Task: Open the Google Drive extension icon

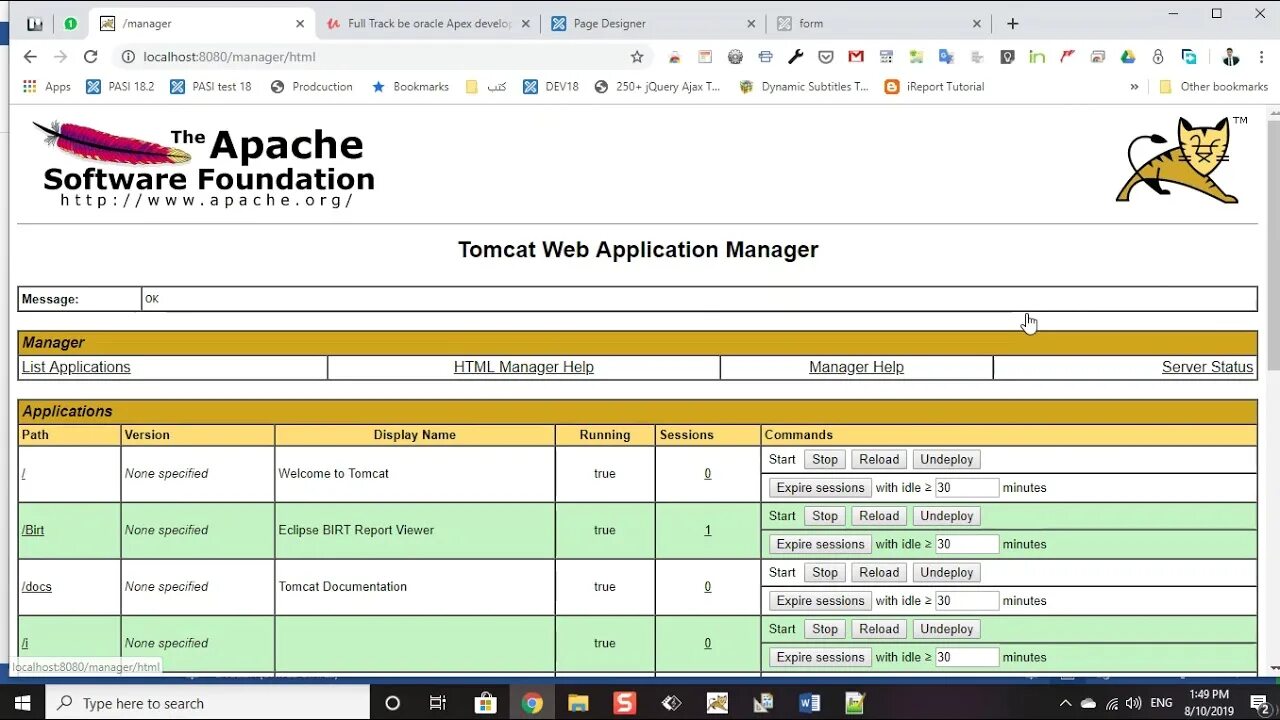Action: click(1128, 57)
